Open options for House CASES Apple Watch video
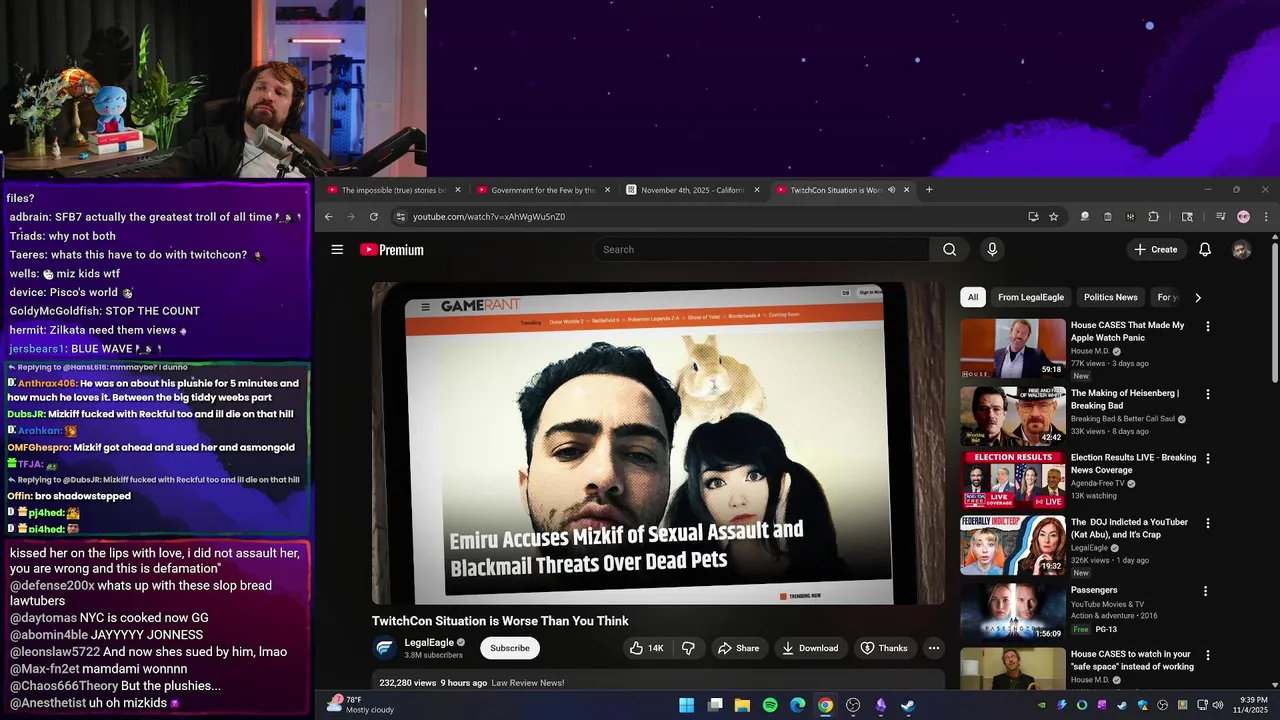This screenshot has height=720, width=1280. pos(1208,326)
